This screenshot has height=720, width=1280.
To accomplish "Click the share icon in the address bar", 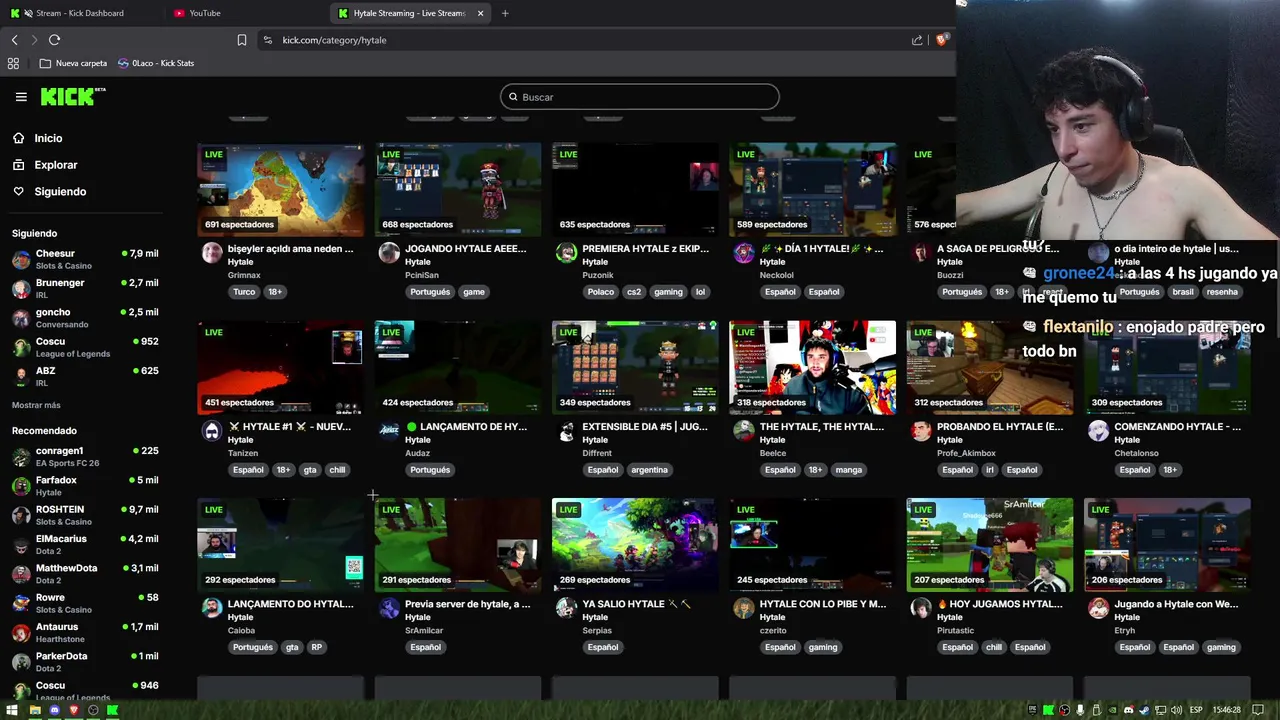I will click(917, 40).
